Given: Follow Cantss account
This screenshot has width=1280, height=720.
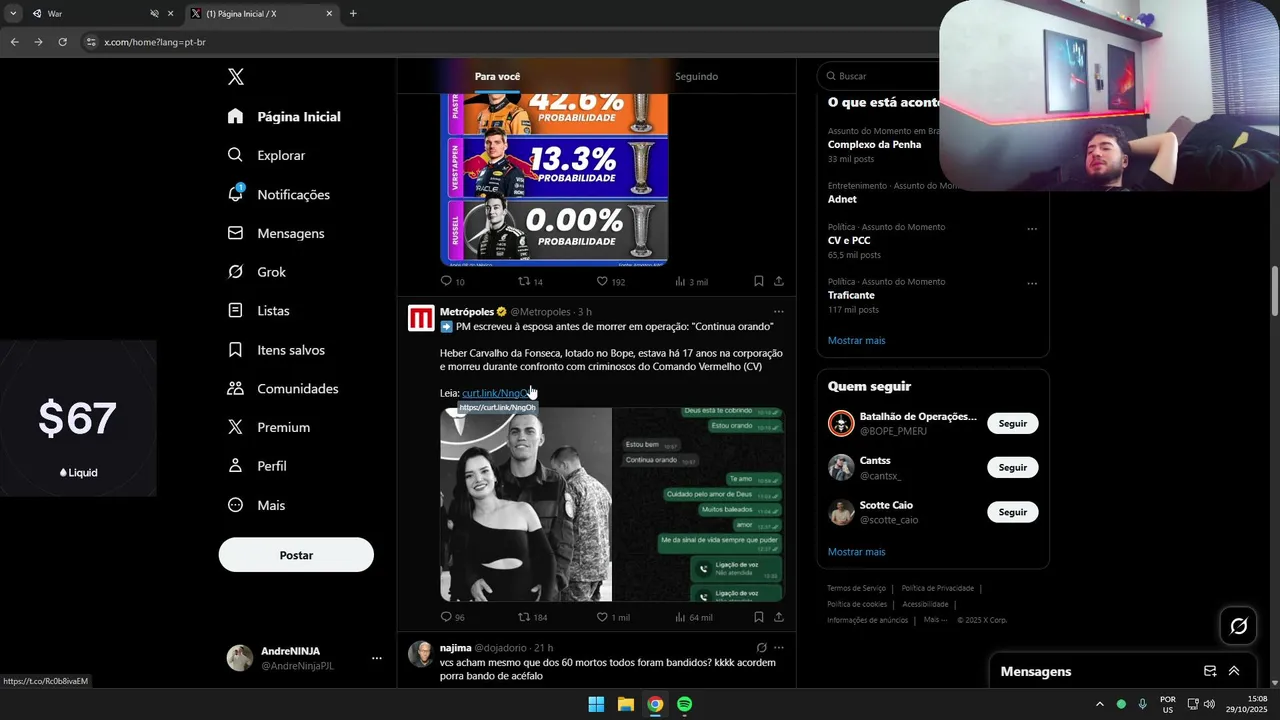Looking at the screenshot, I should [1013, 467].
